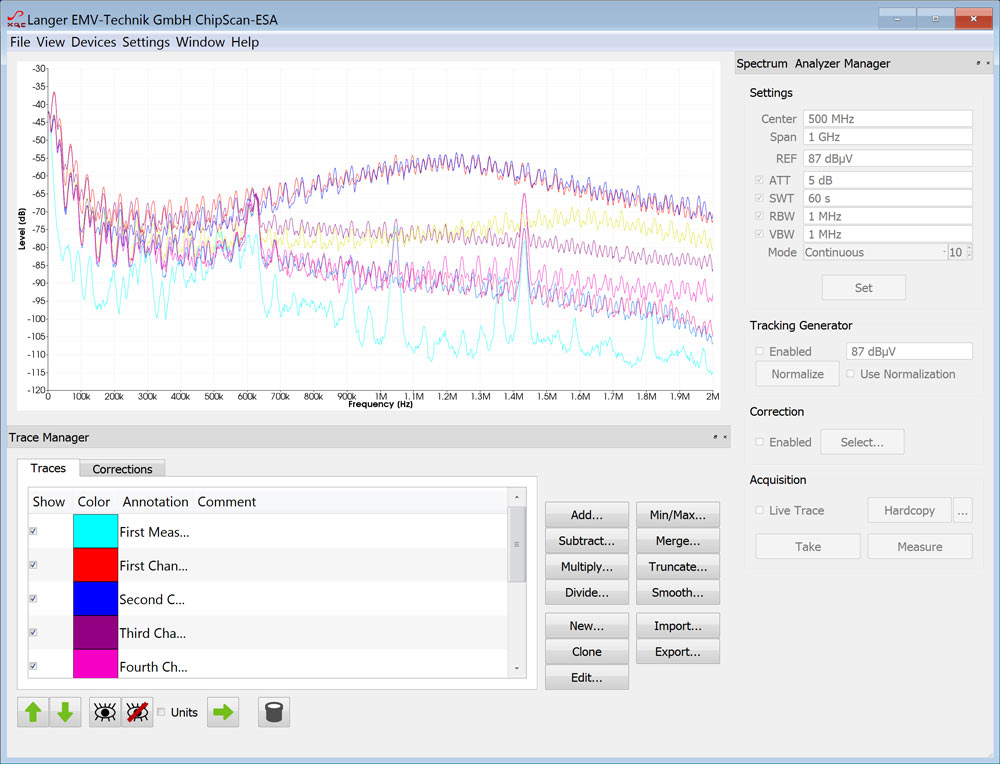Pin the Spectrum Analyzer Manager panel
This screenshot has width=1000, height=764.
point(978,63)
